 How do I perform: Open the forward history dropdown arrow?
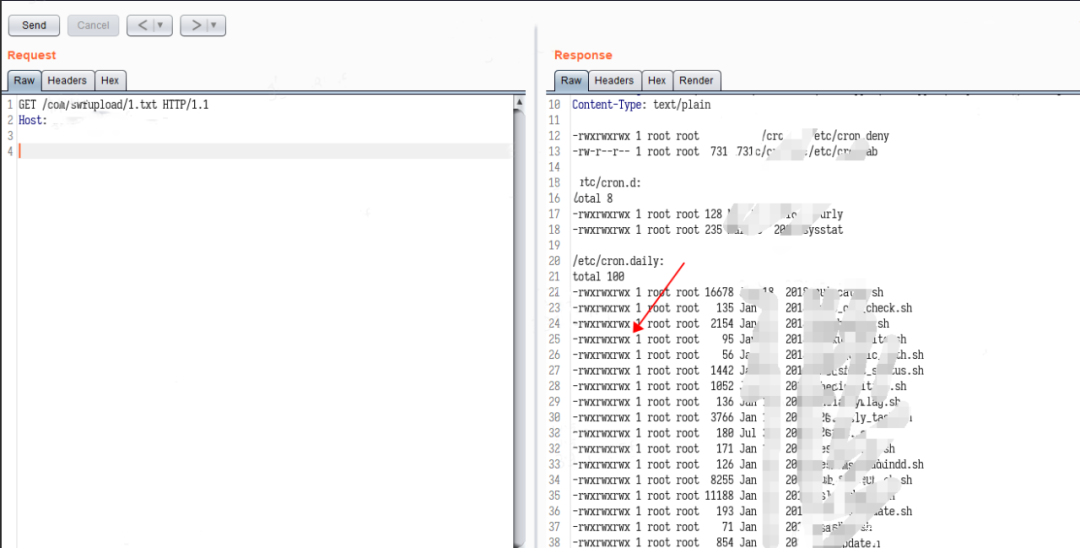click(216, 25)
